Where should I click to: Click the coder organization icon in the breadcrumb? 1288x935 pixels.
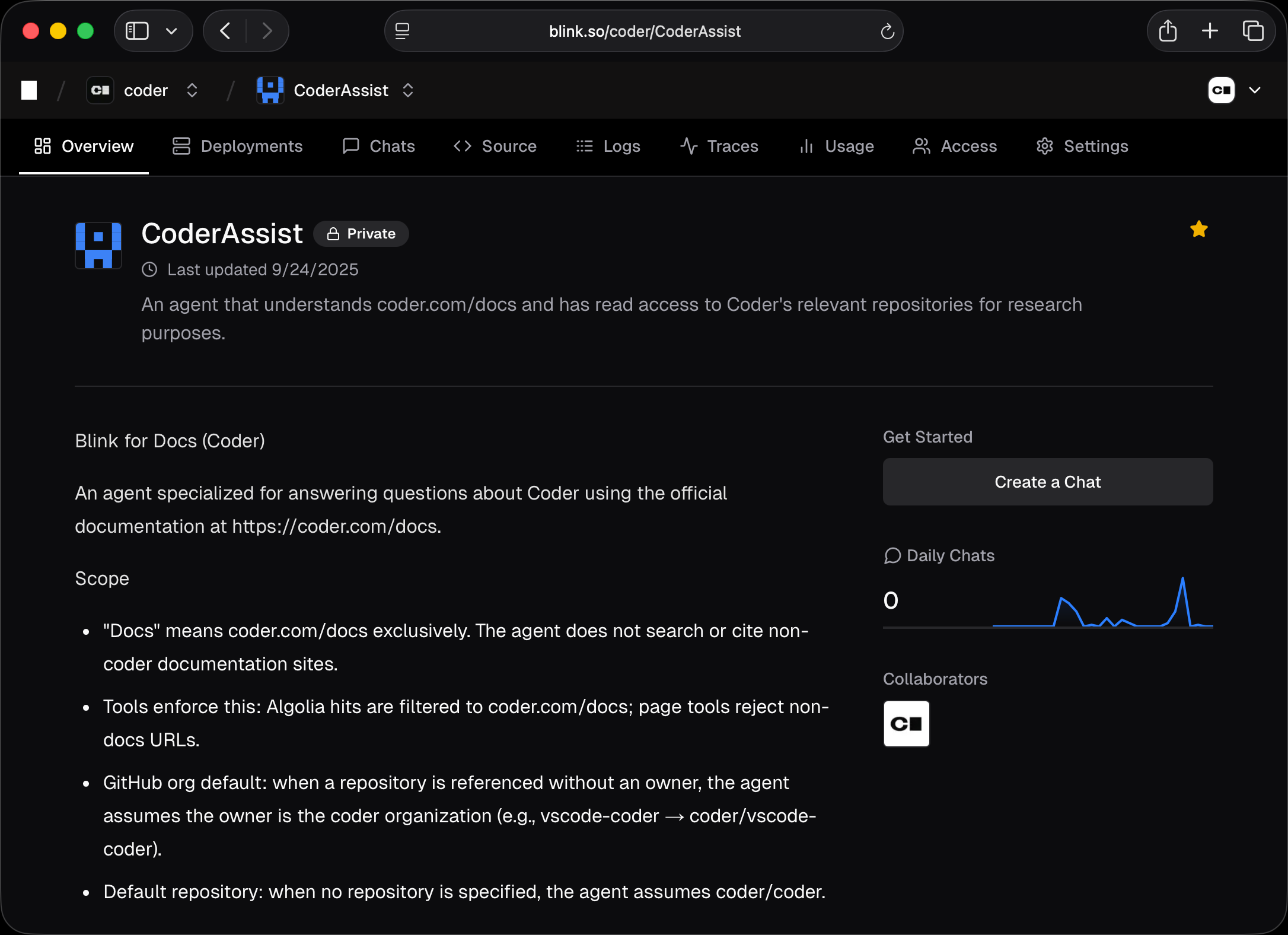click(x=100, y=90)
